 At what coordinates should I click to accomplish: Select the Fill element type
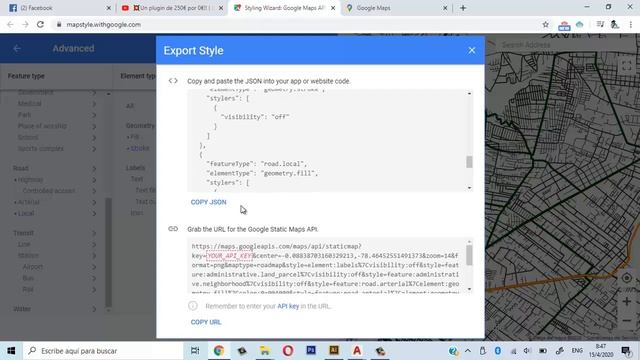[x=135, y=137]
